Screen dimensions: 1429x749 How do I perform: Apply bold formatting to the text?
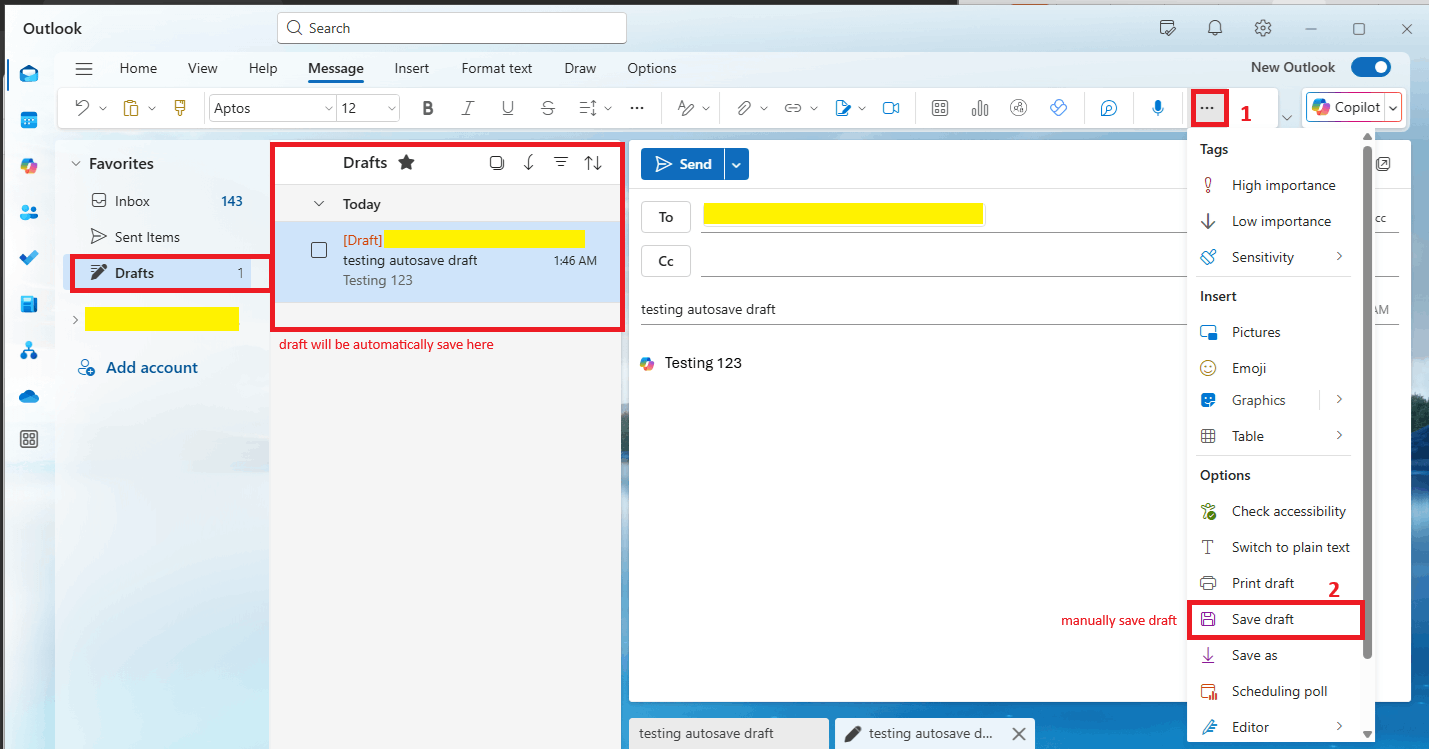click(x=427, y=108)
